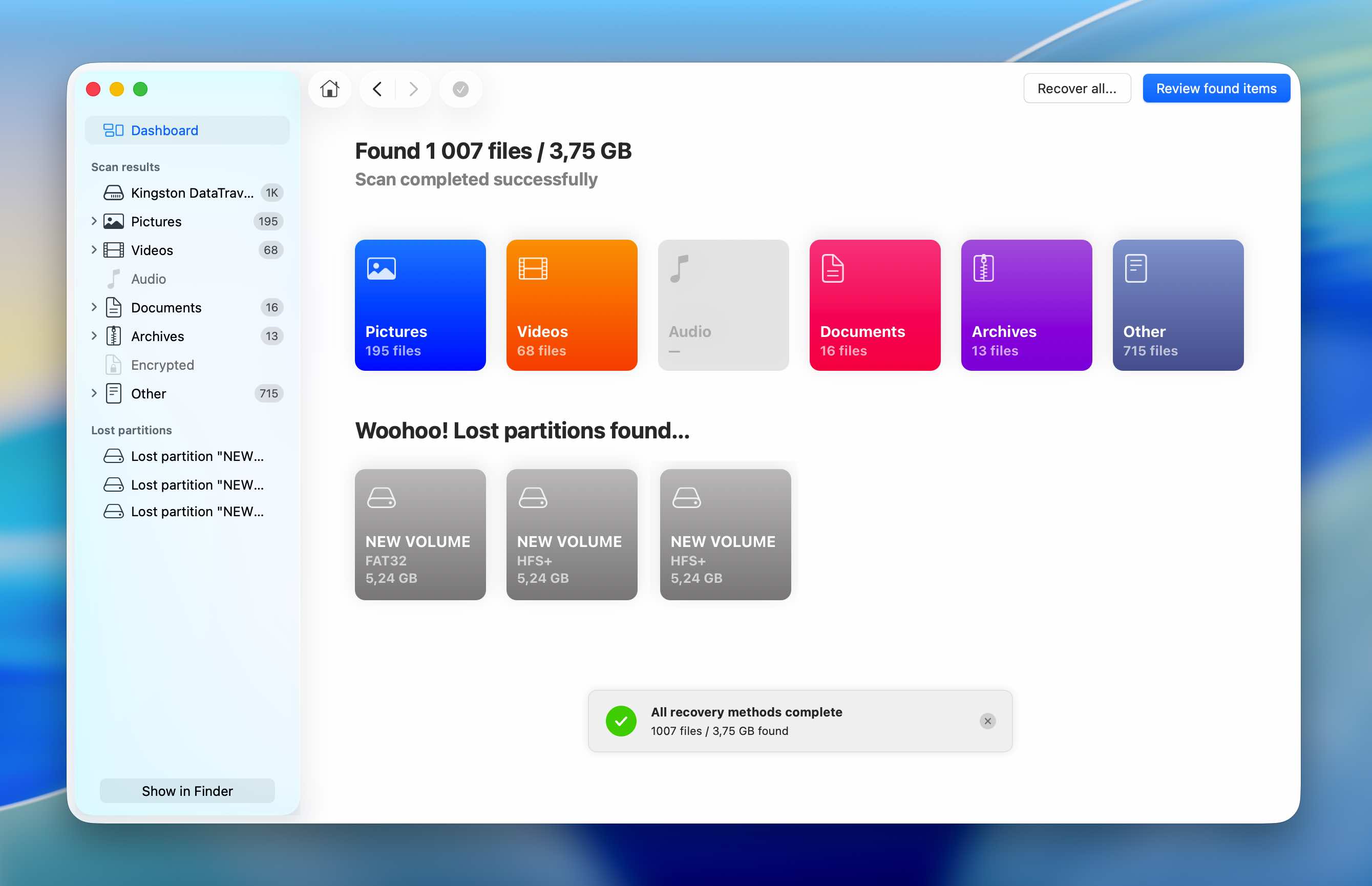Open the rightmost NEW VOLUME HFS+ card

pyautogui.click(x=725, y=535)
